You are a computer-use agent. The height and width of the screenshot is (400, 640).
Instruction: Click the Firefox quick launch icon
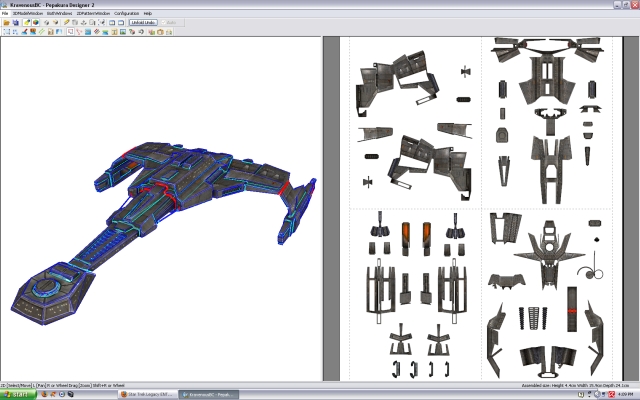(44, 394)
